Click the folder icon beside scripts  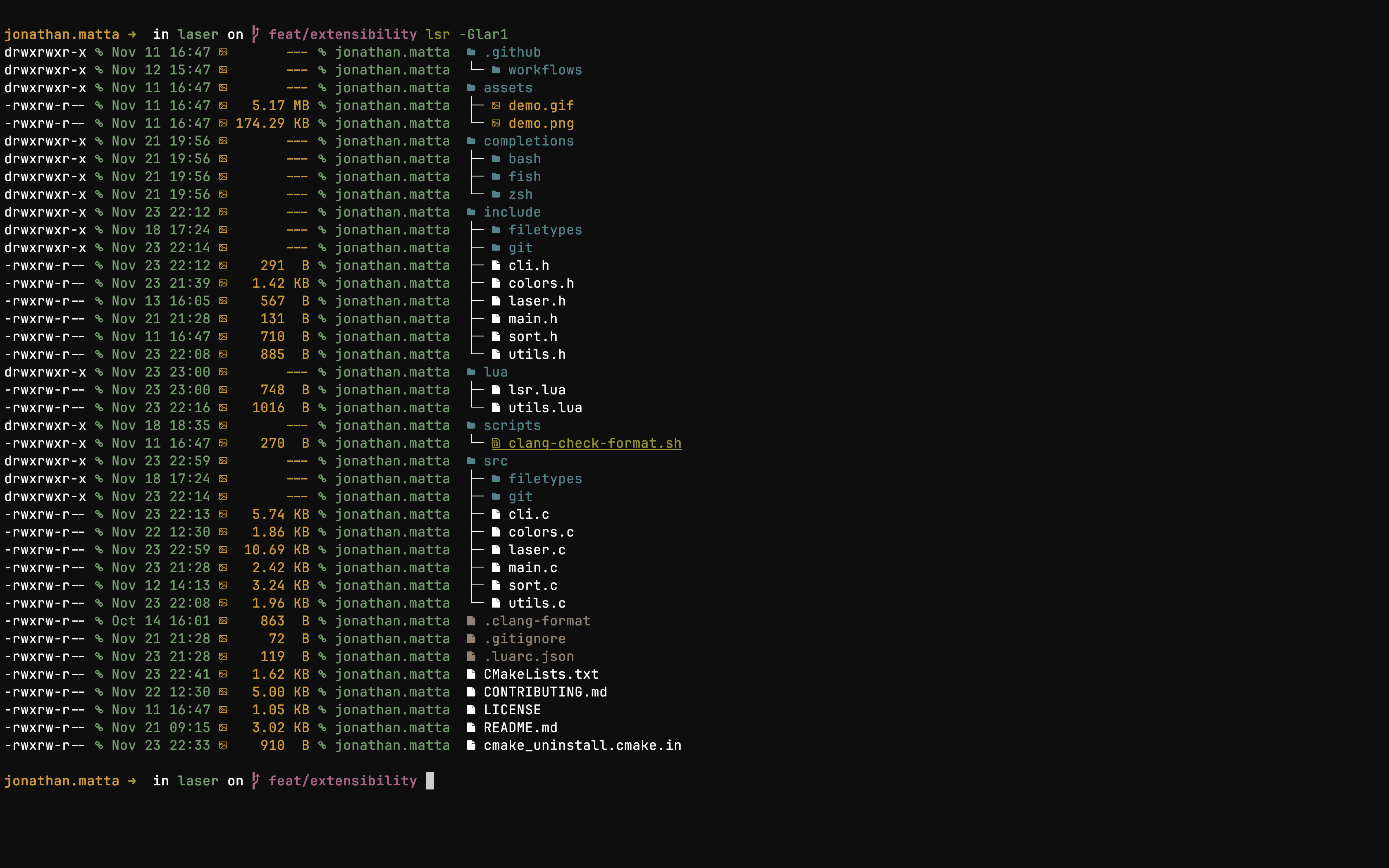pos(471,425)
